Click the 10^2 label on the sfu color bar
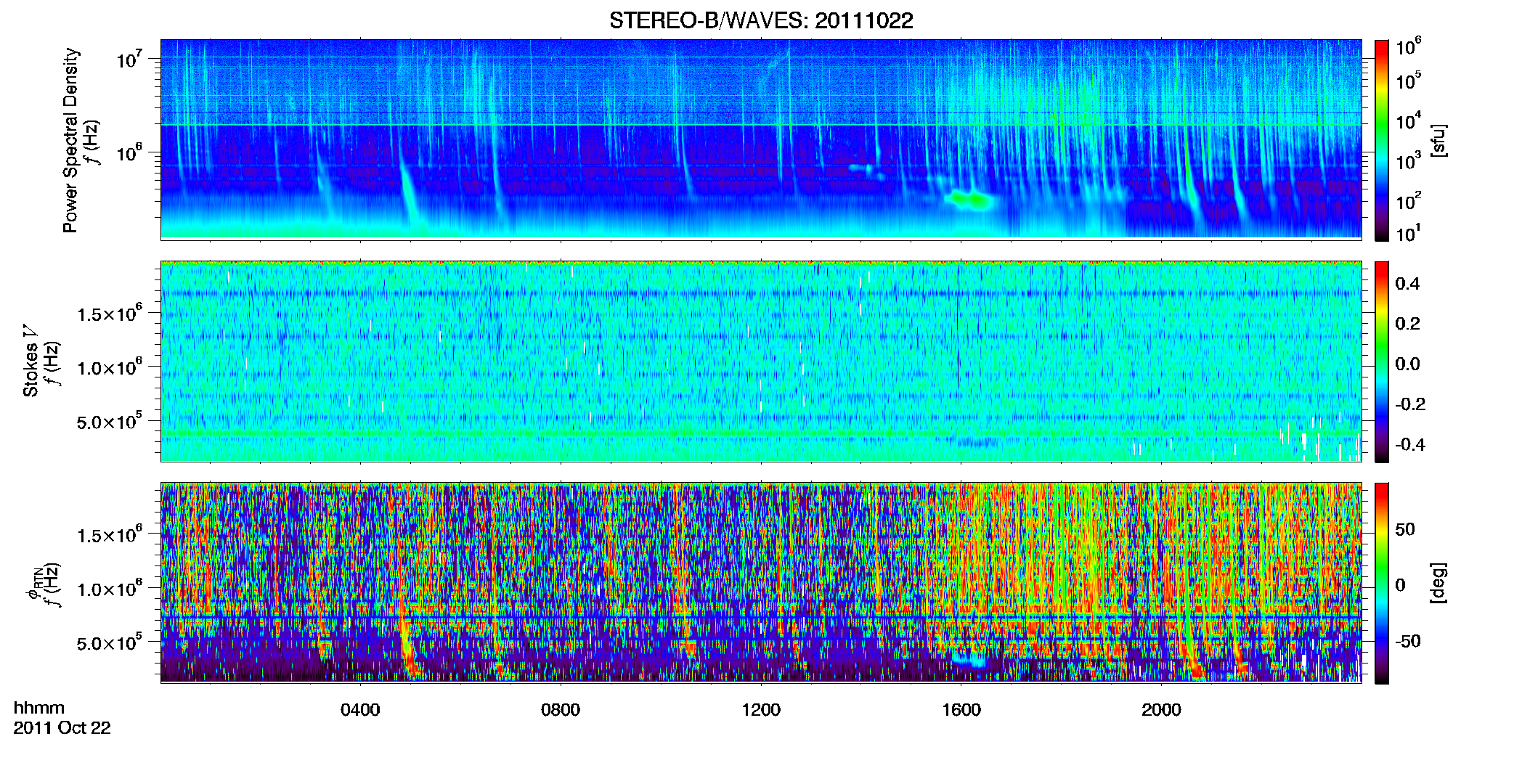This screenshot has height=784, width=1522. click(x=1409, y=201)
